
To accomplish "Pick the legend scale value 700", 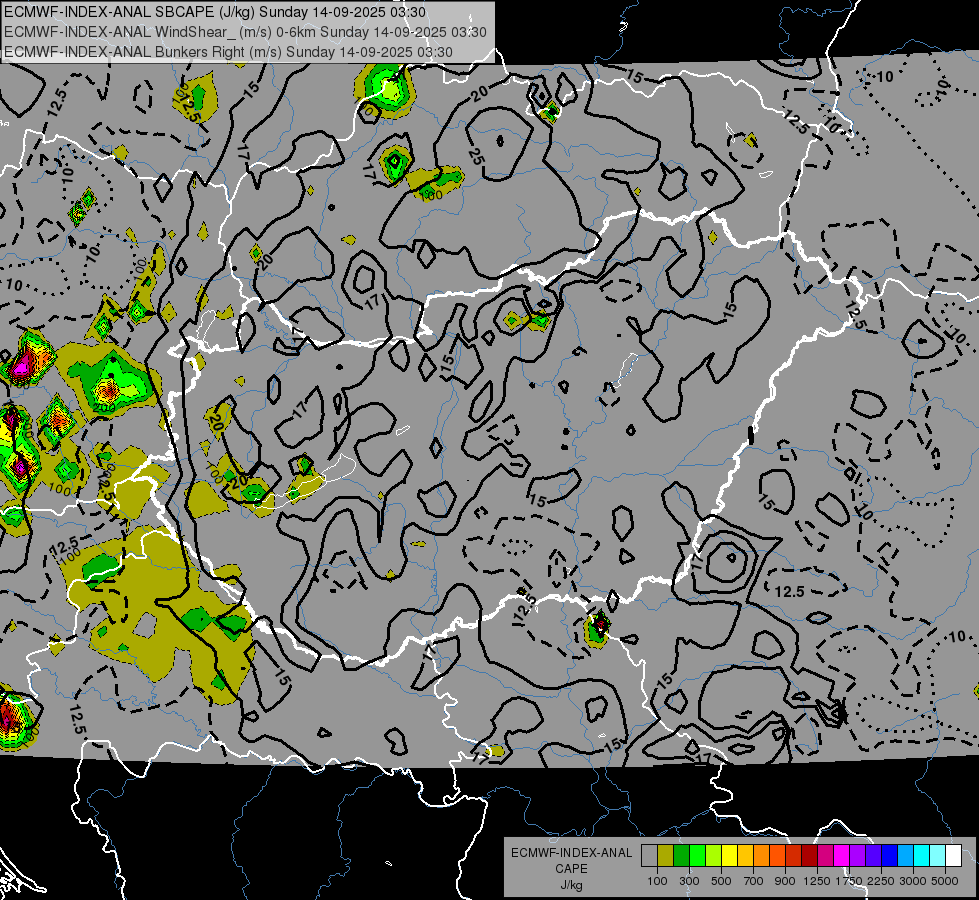I will pyautogui.click(x=754, y=881).
